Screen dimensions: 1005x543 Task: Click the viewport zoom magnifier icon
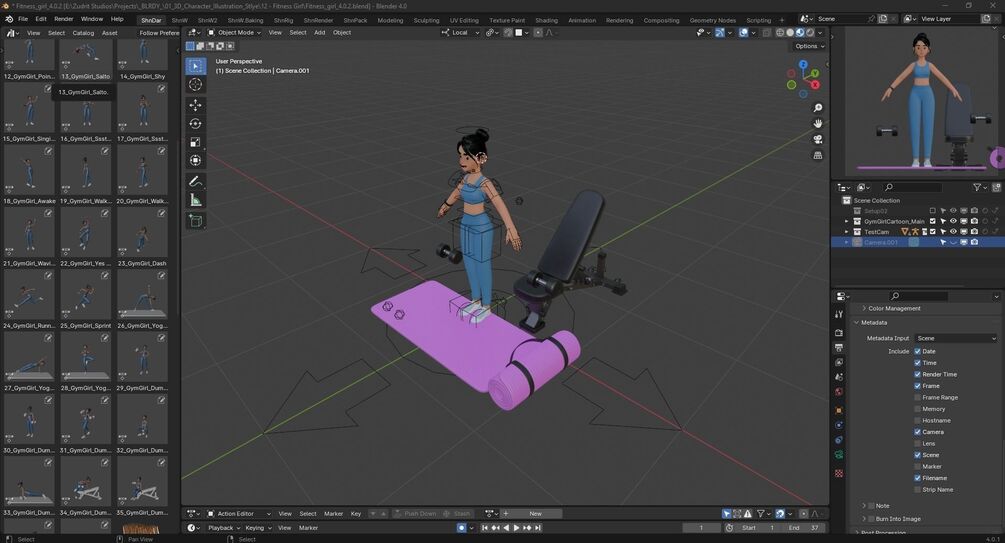[x=817, y=108]
